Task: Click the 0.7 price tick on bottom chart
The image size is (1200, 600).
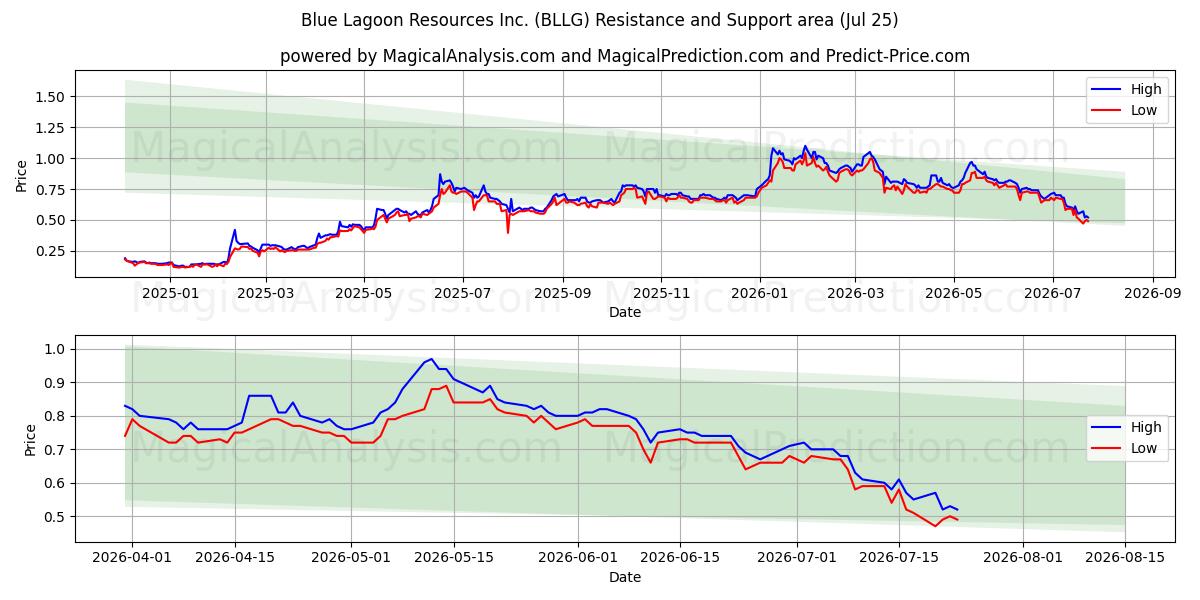Action: (x=56, y=450)
